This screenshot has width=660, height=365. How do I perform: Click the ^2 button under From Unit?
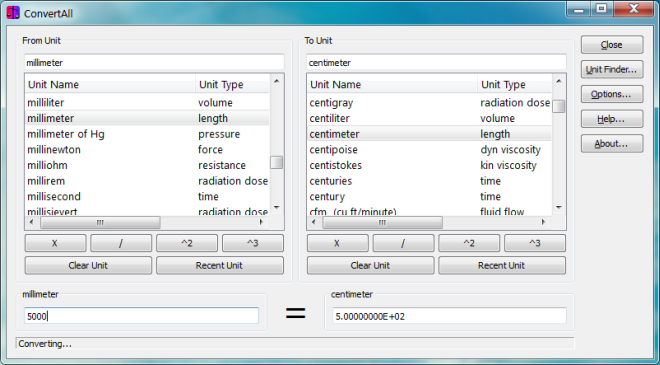pyautogui.click(x=187, y=243)
